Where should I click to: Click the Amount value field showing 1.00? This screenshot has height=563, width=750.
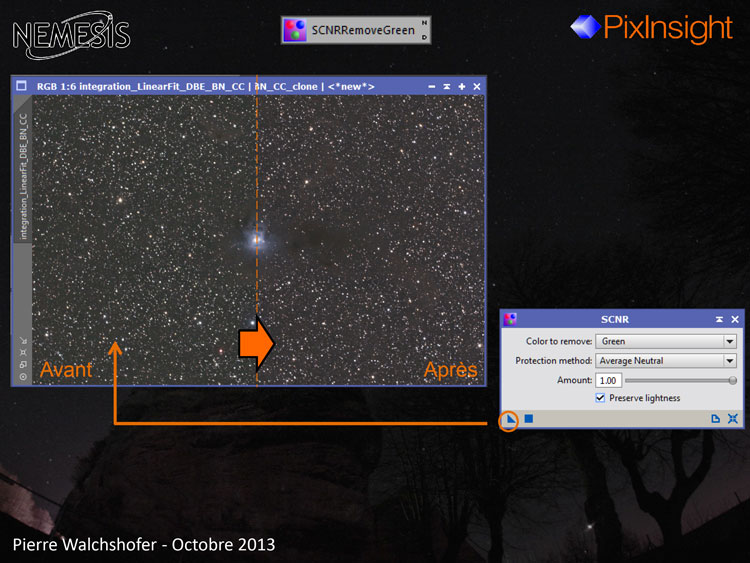pos(608,380)
